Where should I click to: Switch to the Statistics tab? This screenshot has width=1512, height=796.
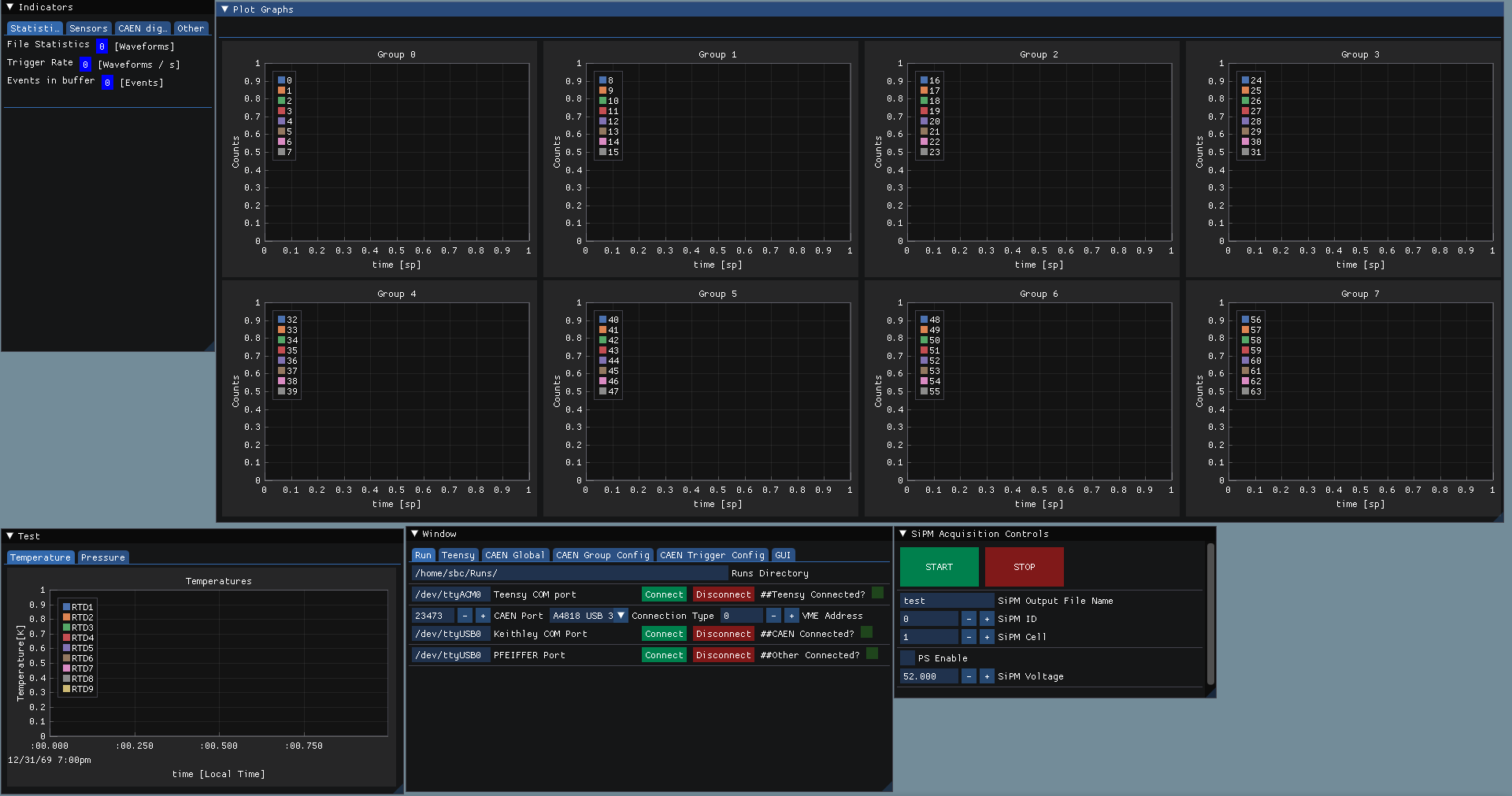coord(35,28)
